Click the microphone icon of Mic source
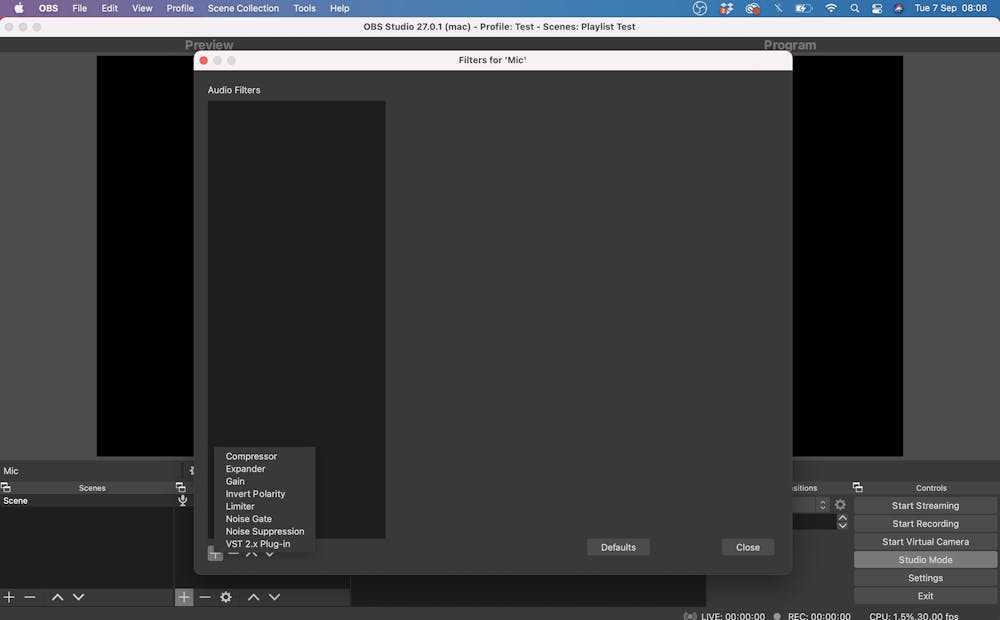The width and height of the screenshot is (1000, 620). pos(182,501)
